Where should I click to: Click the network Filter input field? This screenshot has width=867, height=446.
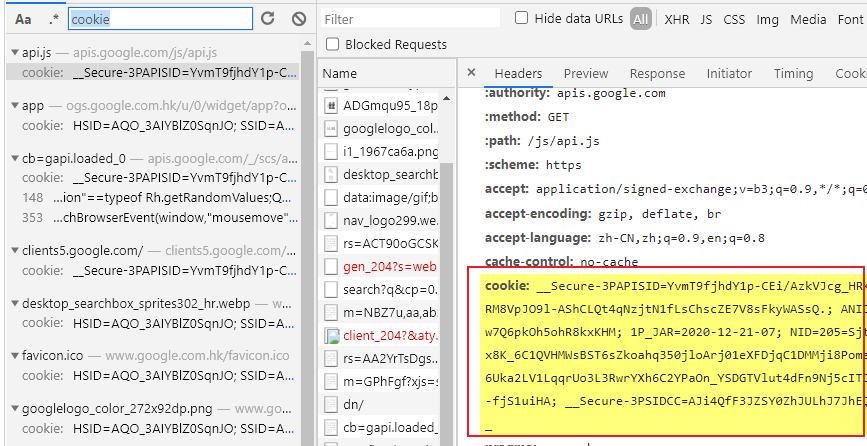[410, 19]
